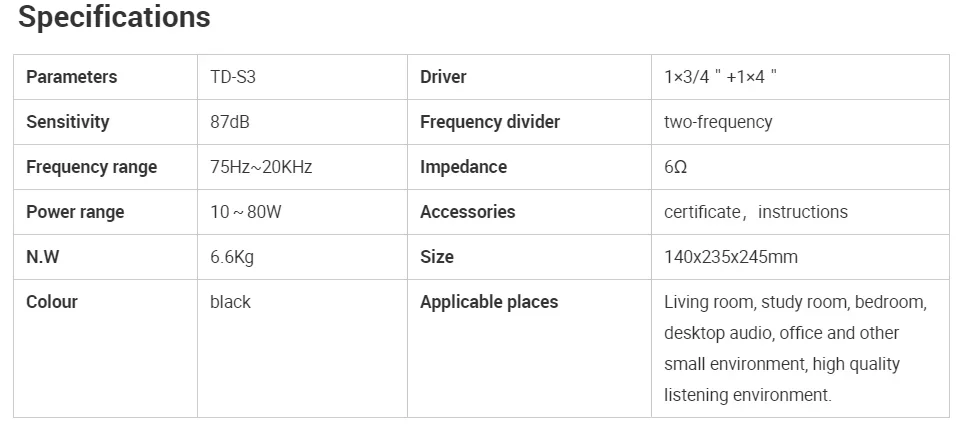Select the Driver label cell

(x=443, y=77)
